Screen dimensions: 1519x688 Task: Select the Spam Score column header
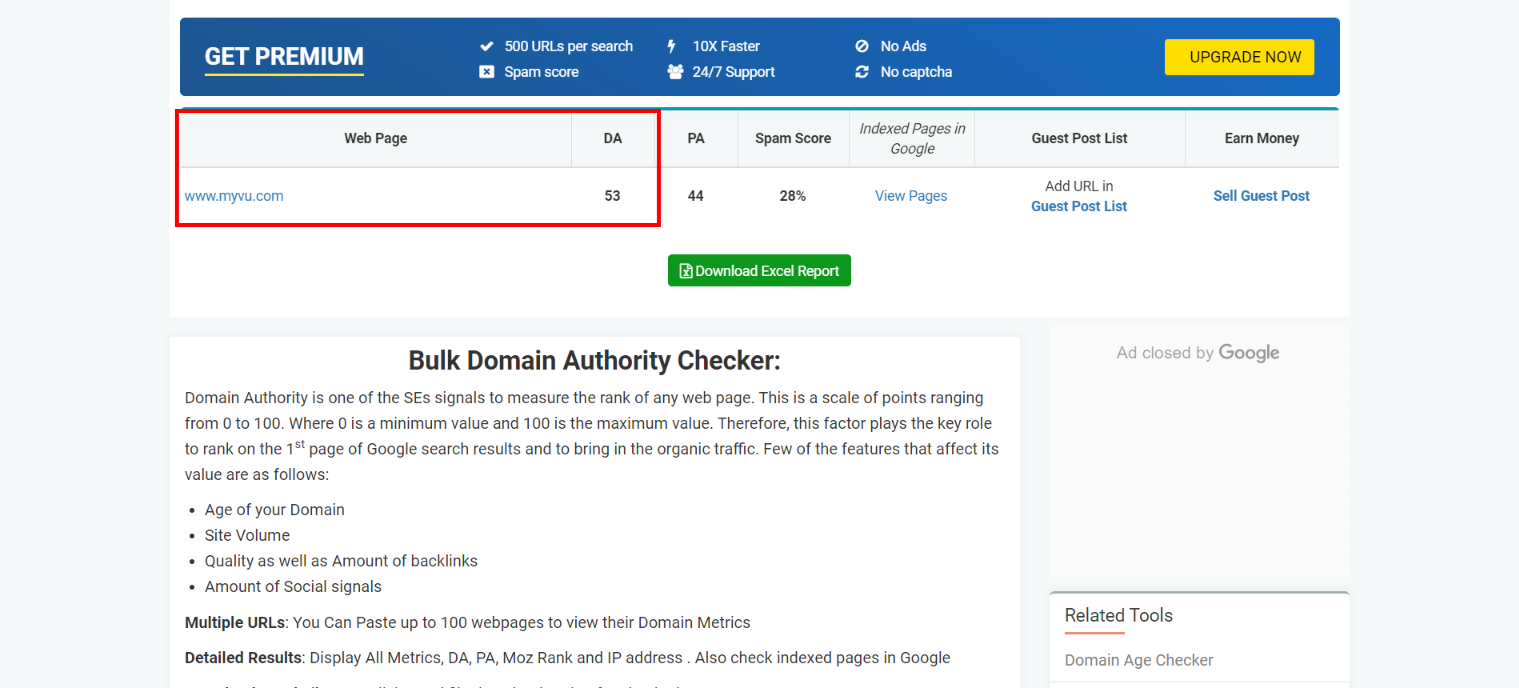(x=793, y=138)
